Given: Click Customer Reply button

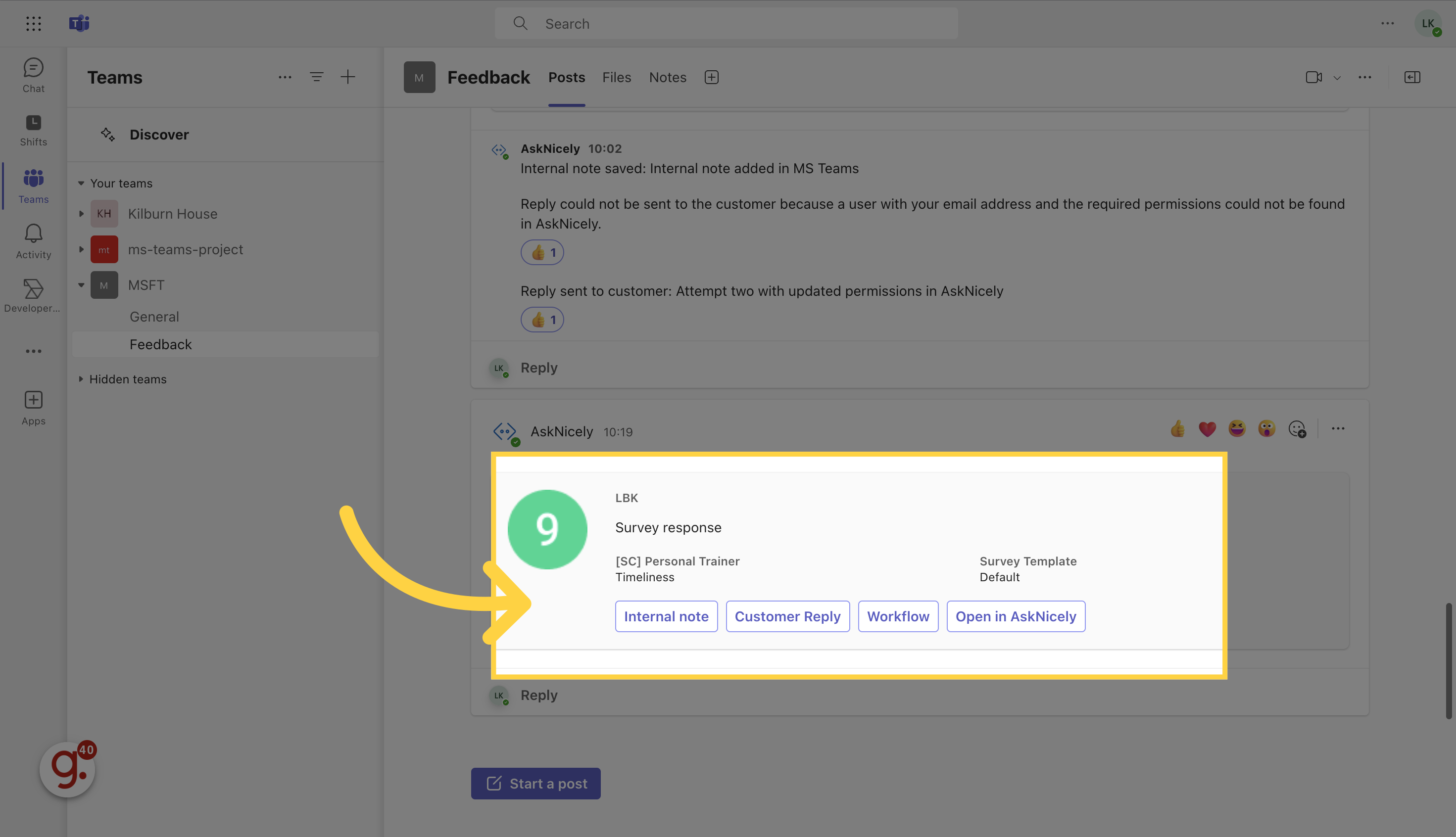Looking at the screenshot, I should coord(787,616).
